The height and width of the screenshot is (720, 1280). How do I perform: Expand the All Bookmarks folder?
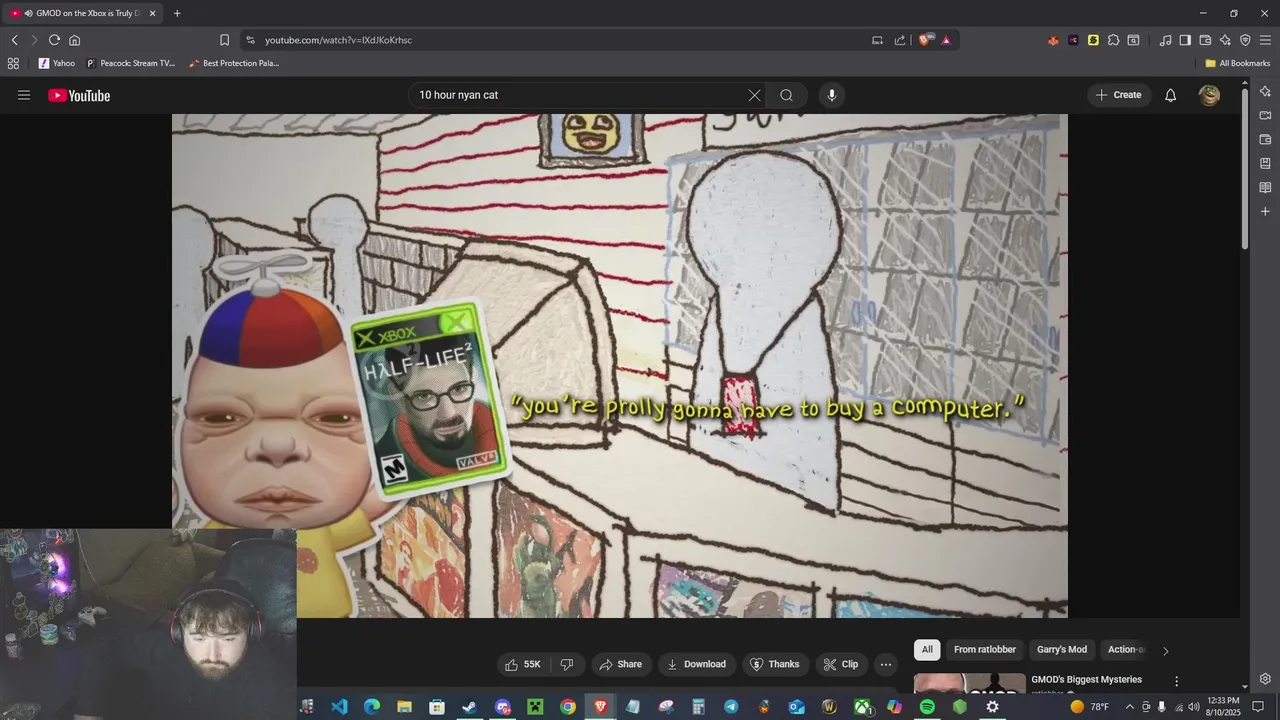(1237, 63)
